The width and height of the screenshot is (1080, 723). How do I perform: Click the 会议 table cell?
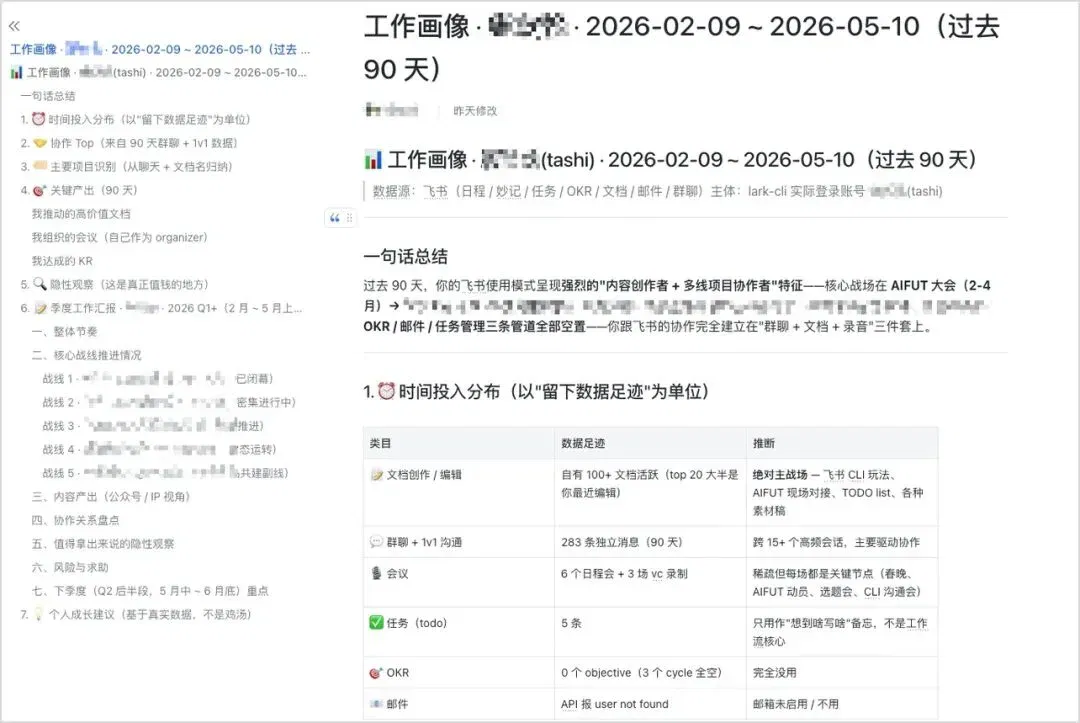pos(459,583)
